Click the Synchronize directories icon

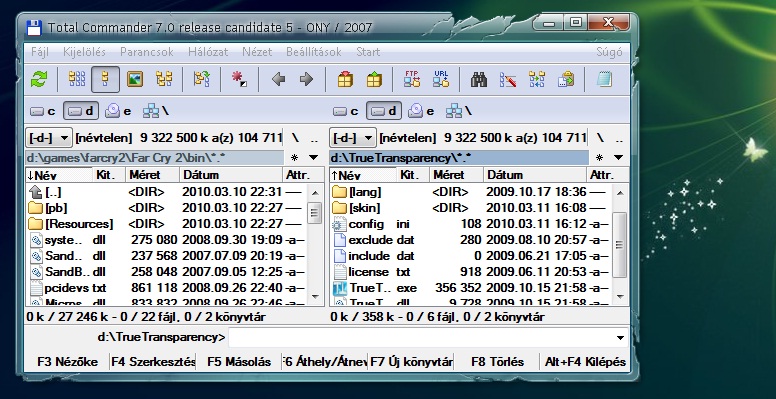click(x=537, y=79)
